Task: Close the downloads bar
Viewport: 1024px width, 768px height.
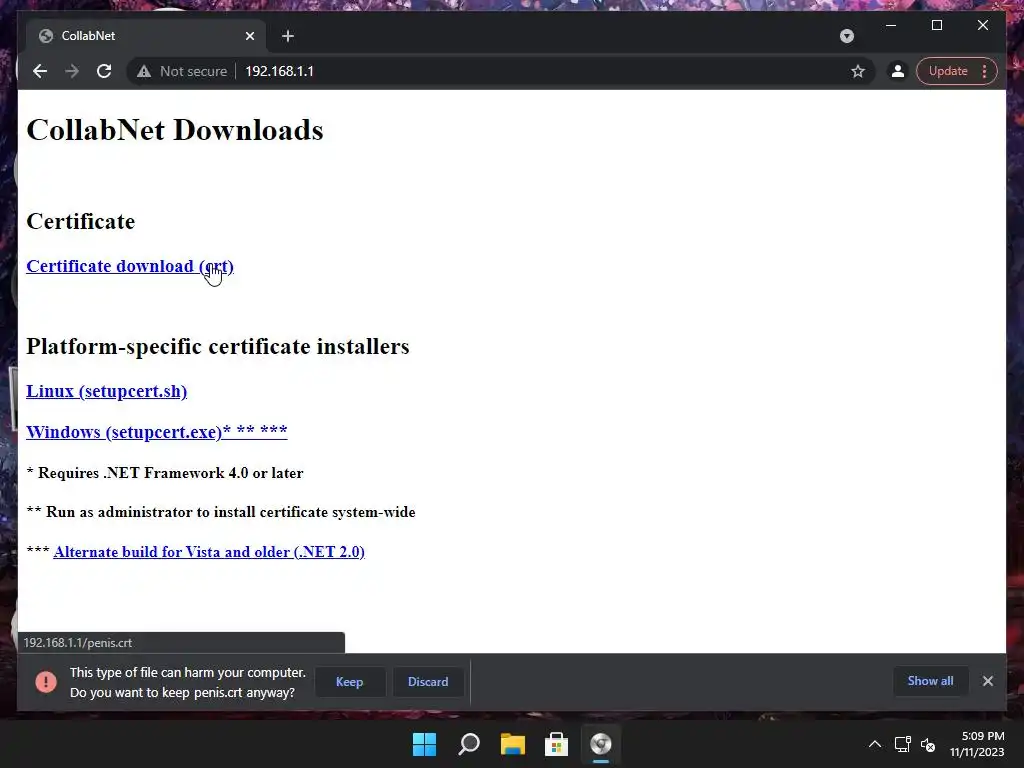Action: 988,681
